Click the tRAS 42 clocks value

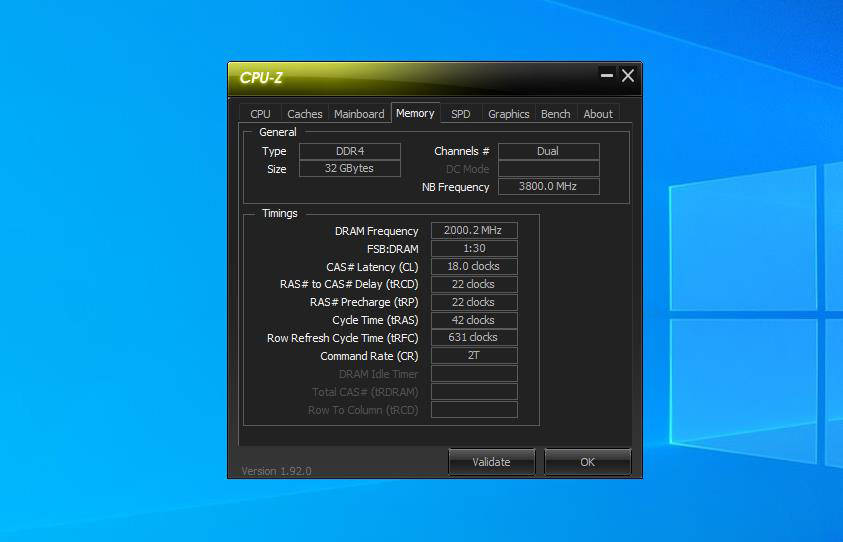pyautogui.click(x=474, y=320)
